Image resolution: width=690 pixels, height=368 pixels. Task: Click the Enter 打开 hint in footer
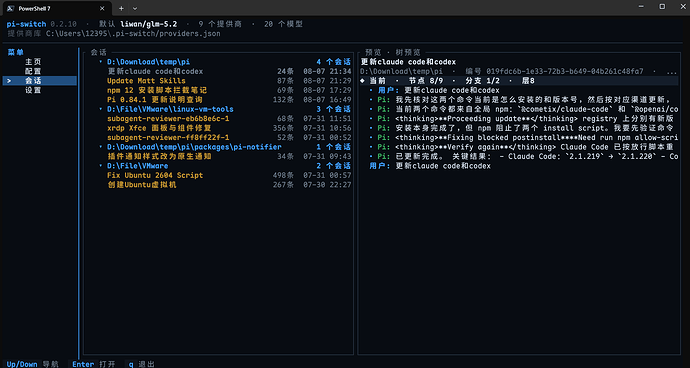94,364
